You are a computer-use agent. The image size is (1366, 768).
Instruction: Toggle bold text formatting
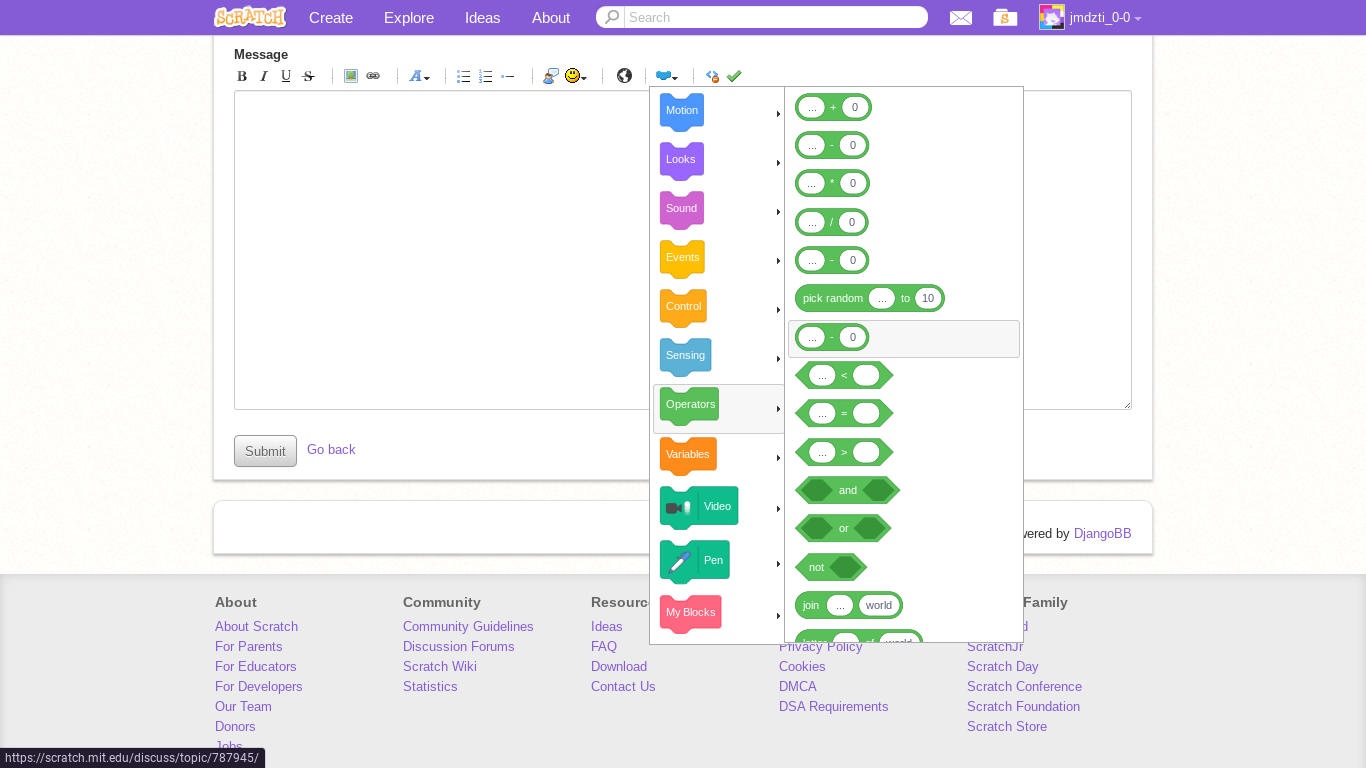tap(241, 76)
